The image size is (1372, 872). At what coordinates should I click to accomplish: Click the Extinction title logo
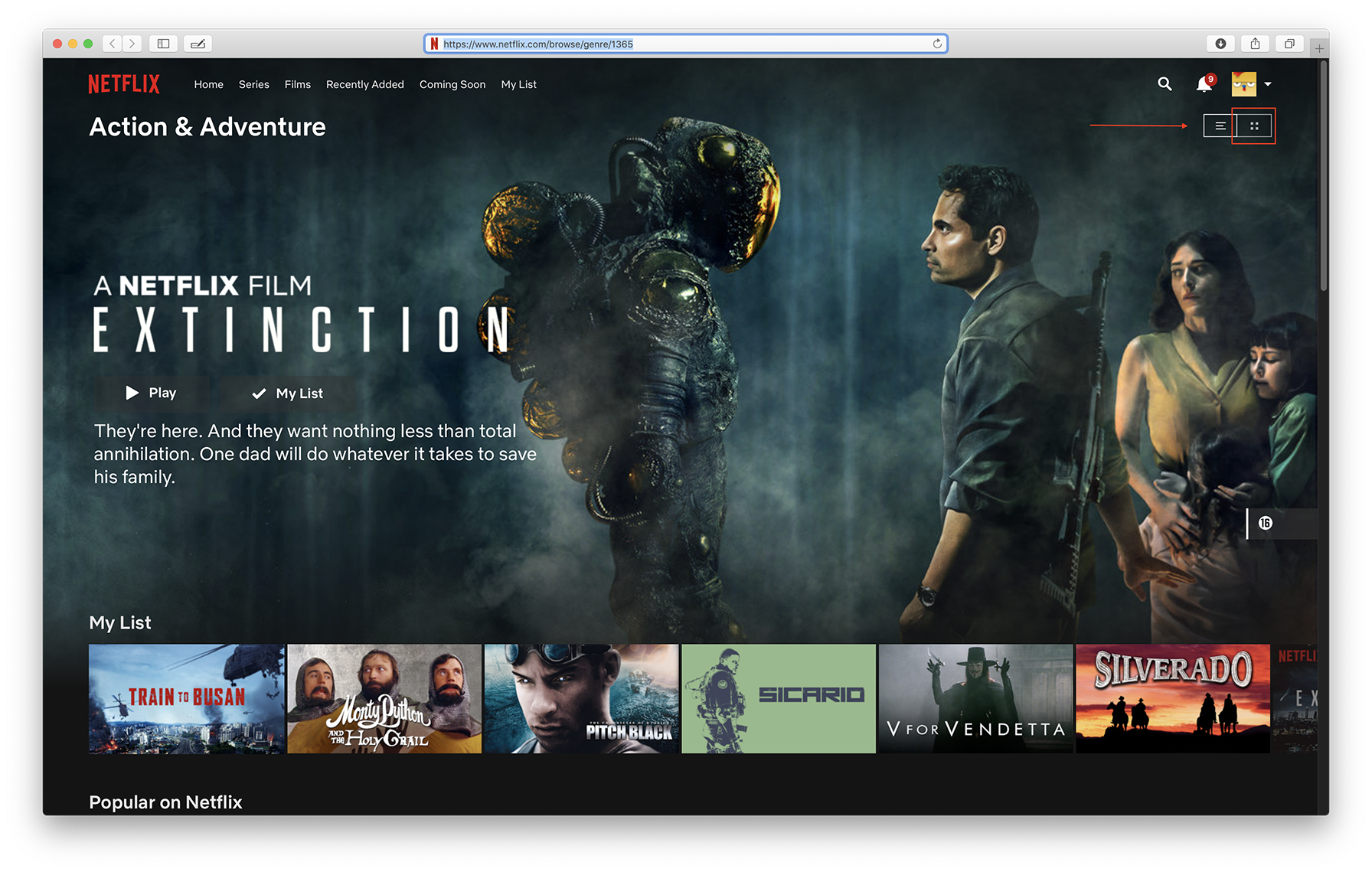[302, 329]
